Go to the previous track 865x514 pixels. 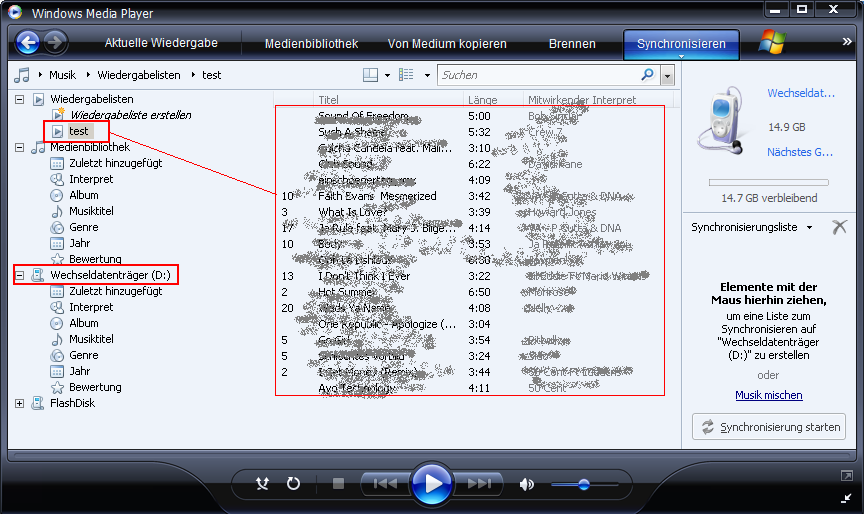(385, 484)
